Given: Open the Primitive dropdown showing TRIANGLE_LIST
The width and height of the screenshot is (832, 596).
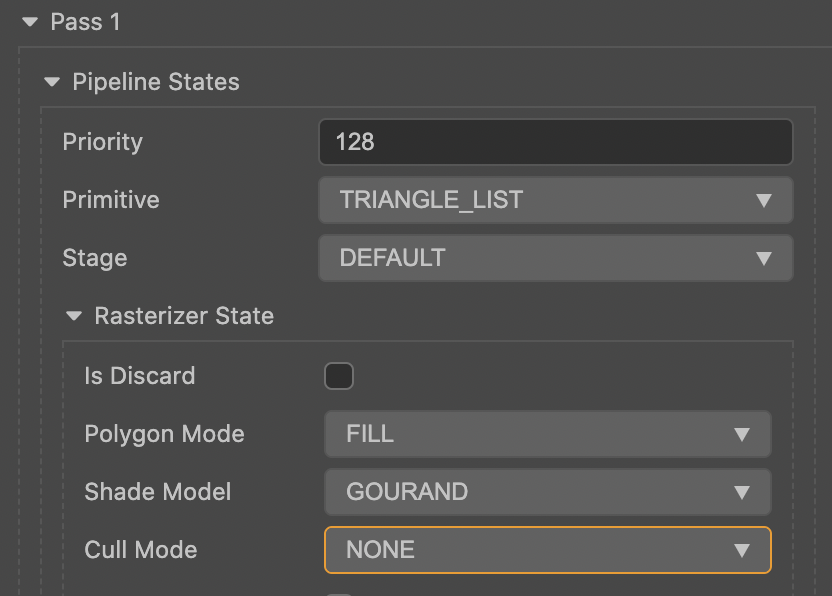Looking at the screenshot, I should point(555,200).
